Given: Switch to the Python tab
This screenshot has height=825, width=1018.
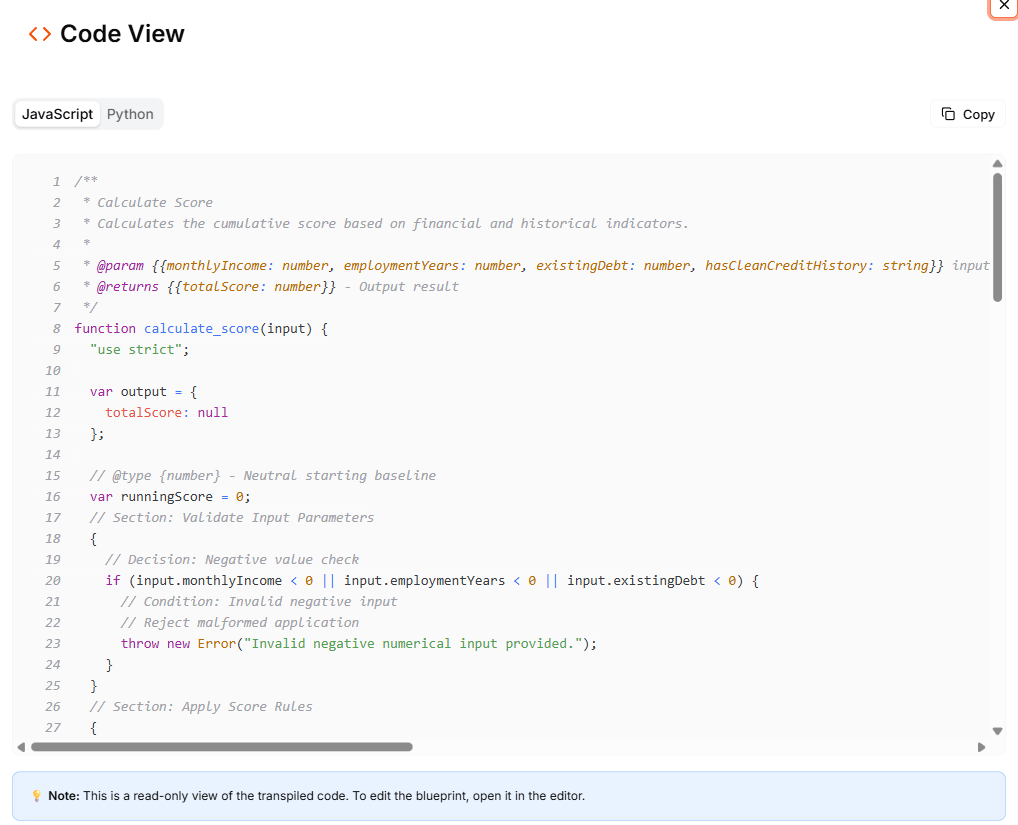Looking at the screenshot, I should 130,114.
